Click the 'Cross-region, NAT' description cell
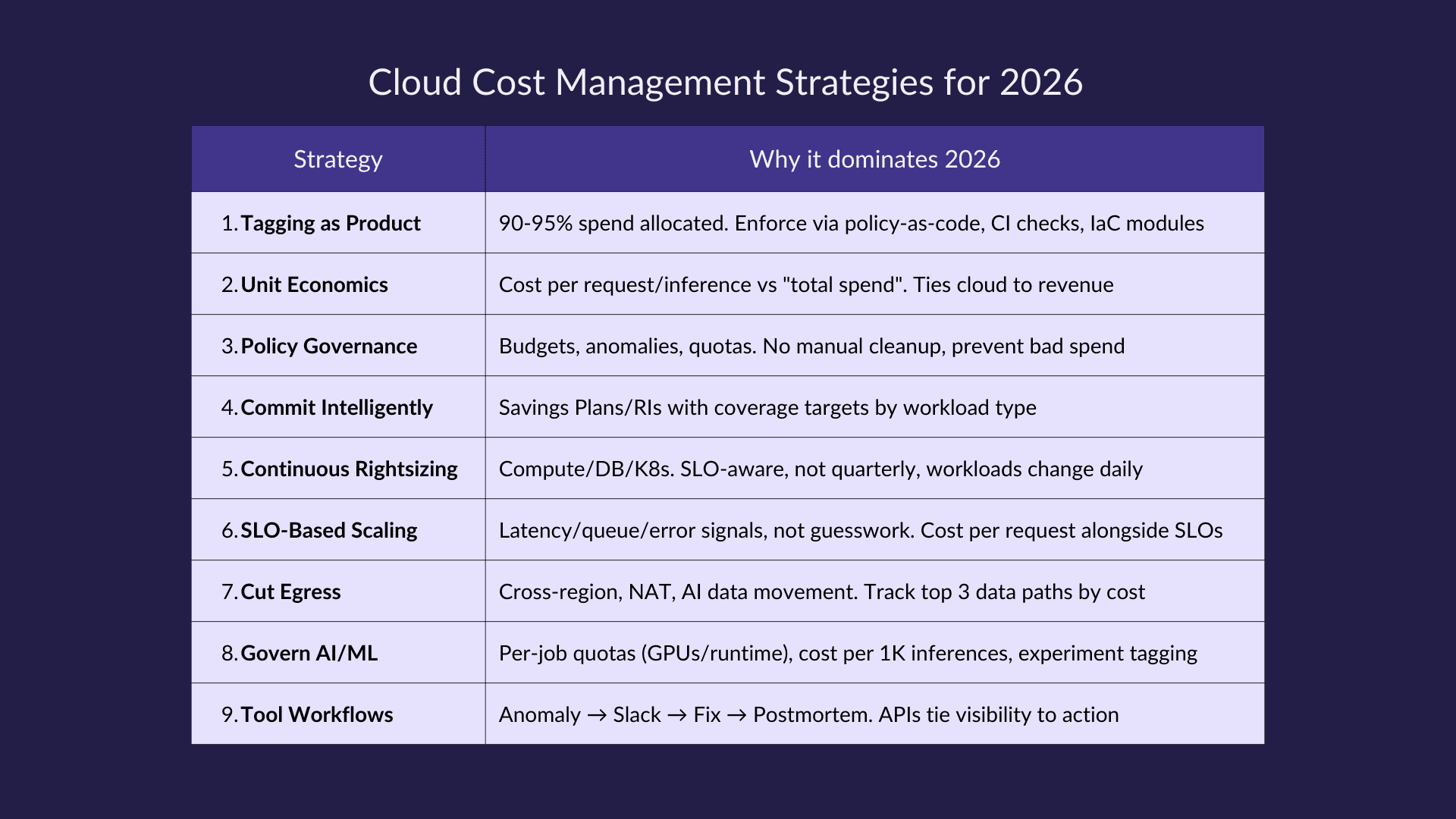Viewport: 1456px width, 819px height. click(821, 591)
